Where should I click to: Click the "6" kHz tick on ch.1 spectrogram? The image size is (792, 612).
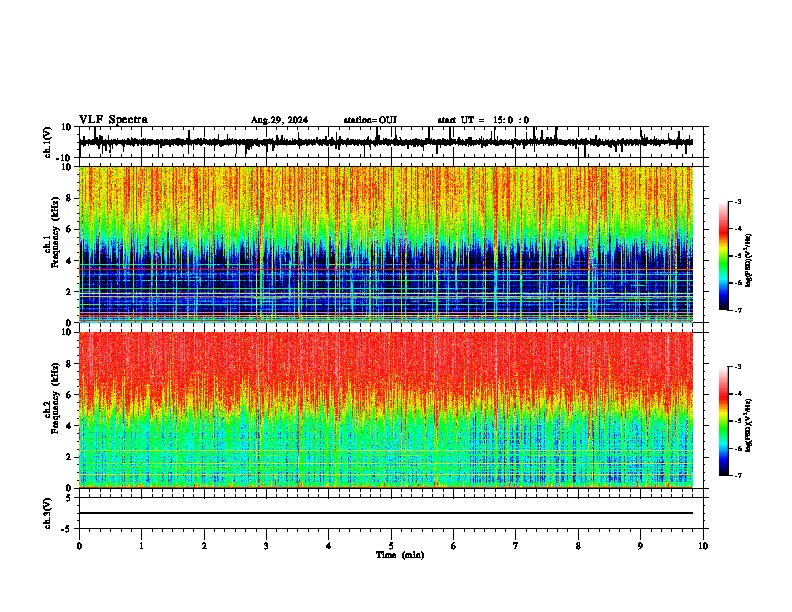[x=69, y=229]
